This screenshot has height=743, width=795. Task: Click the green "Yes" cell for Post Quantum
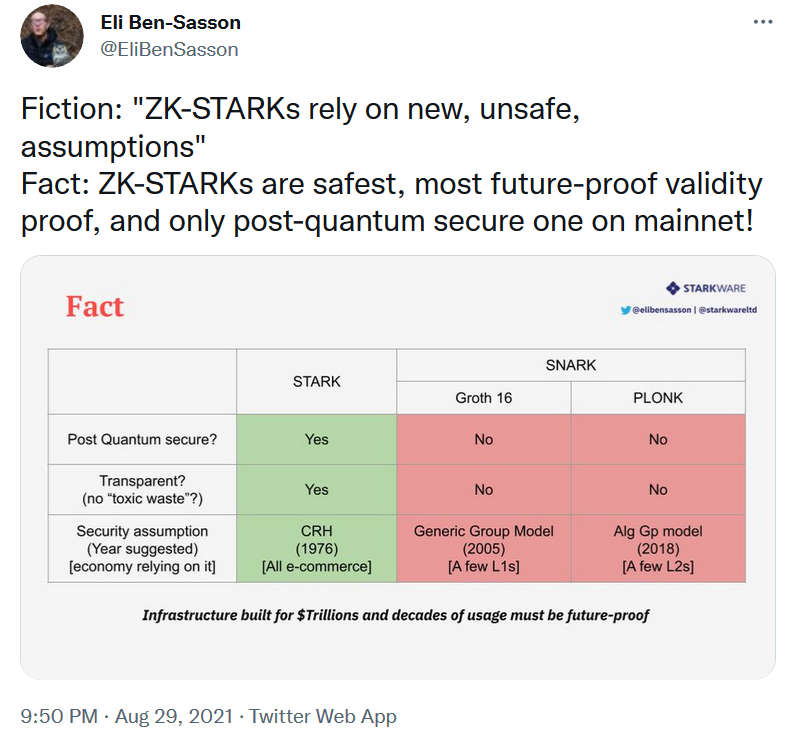coord(316,439)
